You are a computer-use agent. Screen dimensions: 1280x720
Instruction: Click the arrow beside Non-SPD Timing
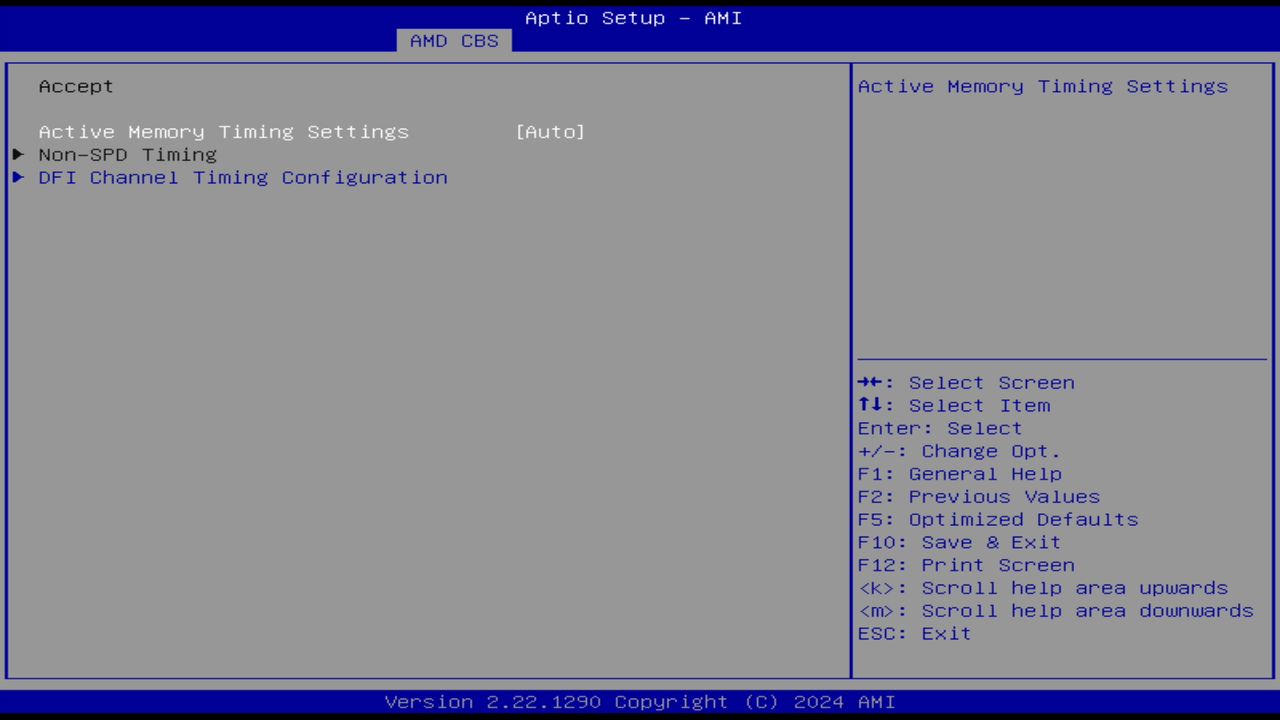tap(18, 155)
